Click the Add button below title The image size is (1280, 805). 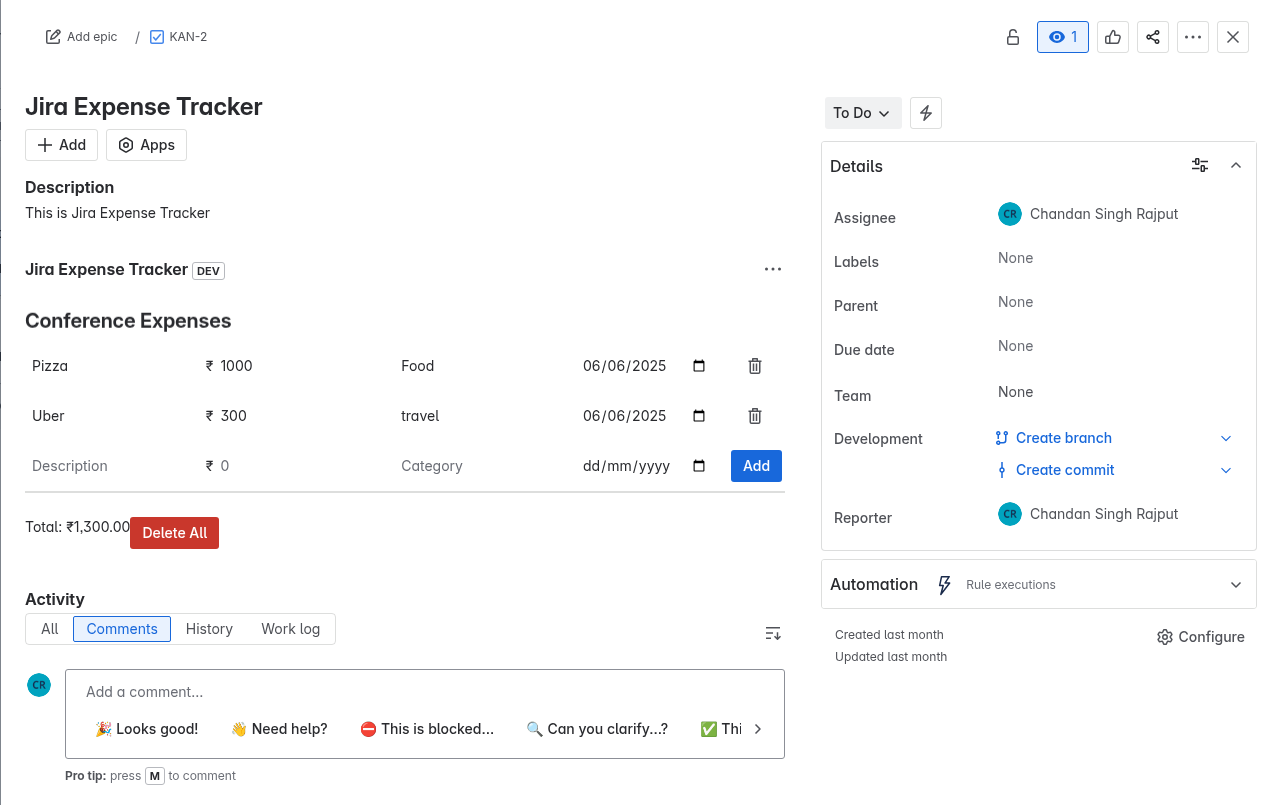point(62,145)
